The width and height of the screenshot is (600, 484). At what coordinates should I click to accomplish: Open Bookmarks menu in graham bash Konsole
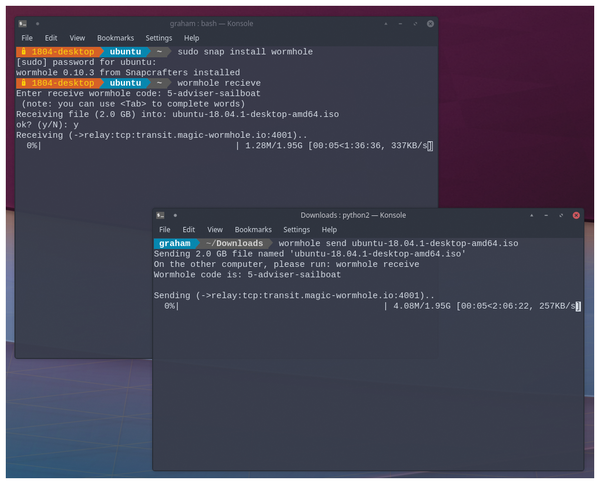(x=115, y=38)
